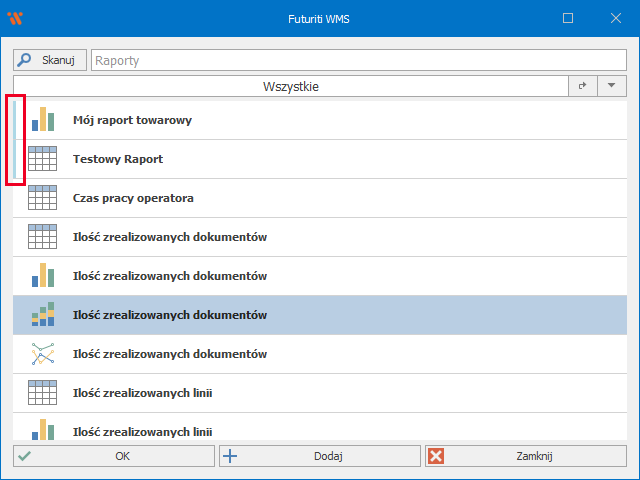Expand the Wszystkie dropdown arrow
This screenshot has width=640, height=480.
point(611,87)
